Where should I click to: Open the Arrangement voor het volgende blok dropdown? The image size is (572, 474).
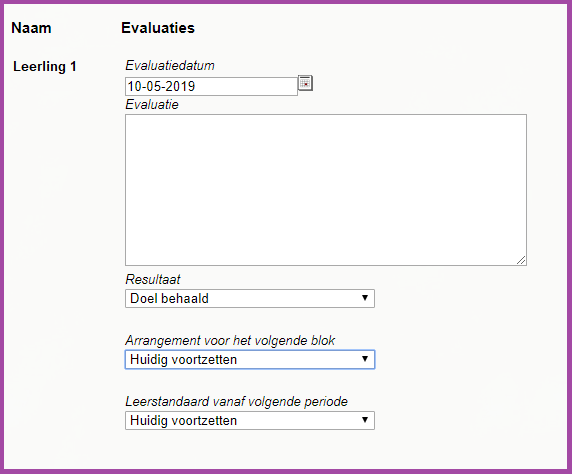[250, 359]
